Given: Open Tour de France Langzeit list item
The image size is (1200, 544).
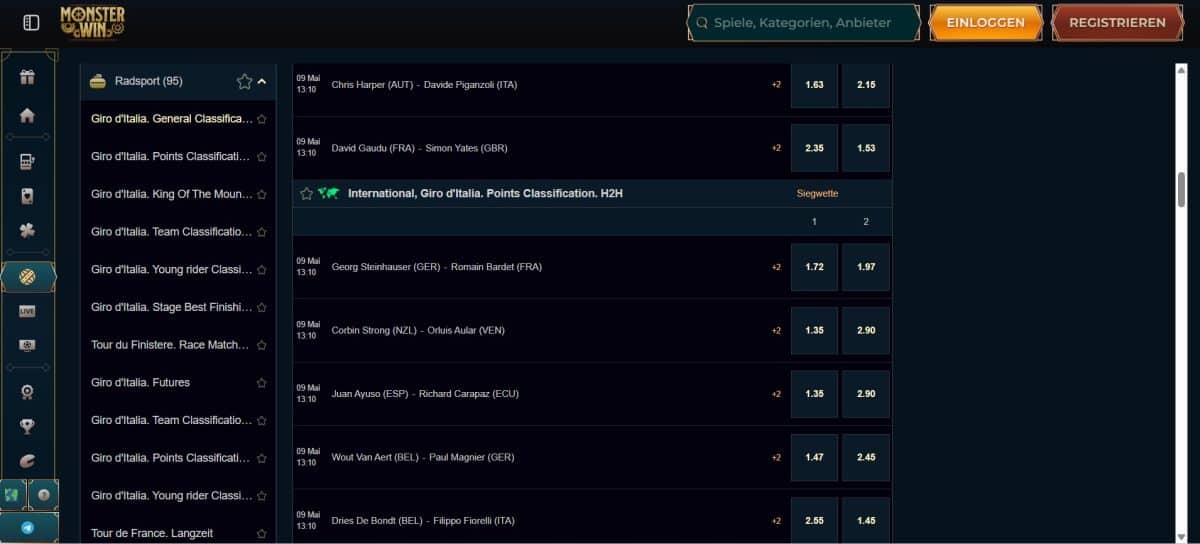Looking at the screenshot, I should [x=152, y=534].
